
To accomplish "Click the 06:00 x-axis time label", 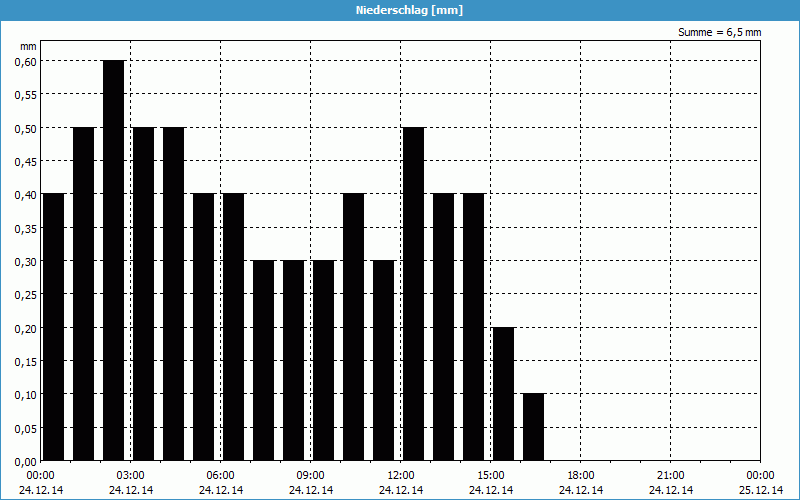I will coord(221,475).
